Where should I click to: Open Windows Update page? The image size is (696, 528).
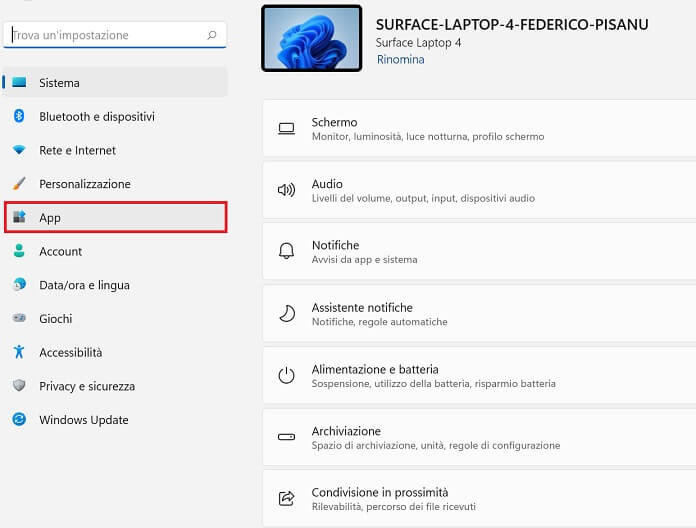pos(115,420)
